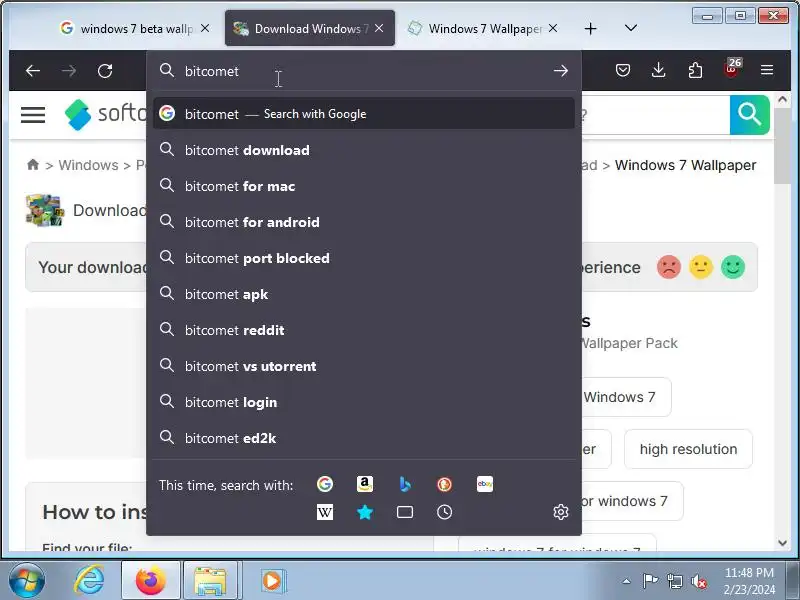
Task: Click the Softonic home breadcrumb icon
Action: click(x=33, y=165)
